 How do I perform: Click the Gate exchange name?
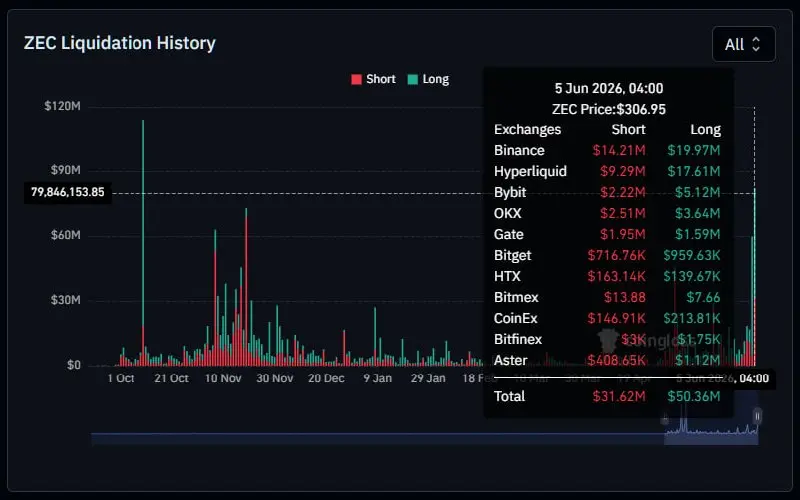point(508,234)
